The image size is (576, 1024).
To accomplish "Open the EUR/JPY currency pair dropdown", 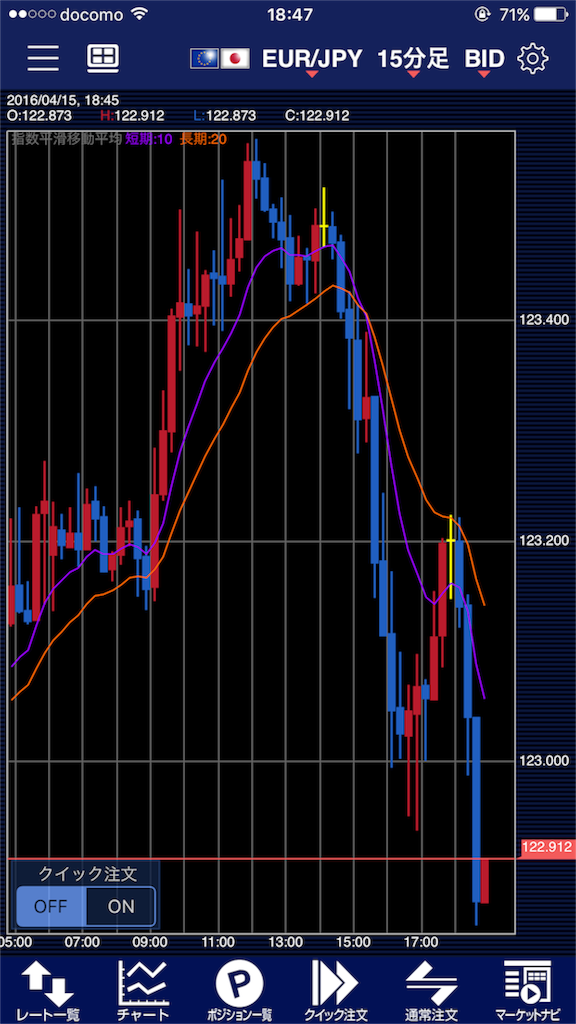I will [312, 60].
